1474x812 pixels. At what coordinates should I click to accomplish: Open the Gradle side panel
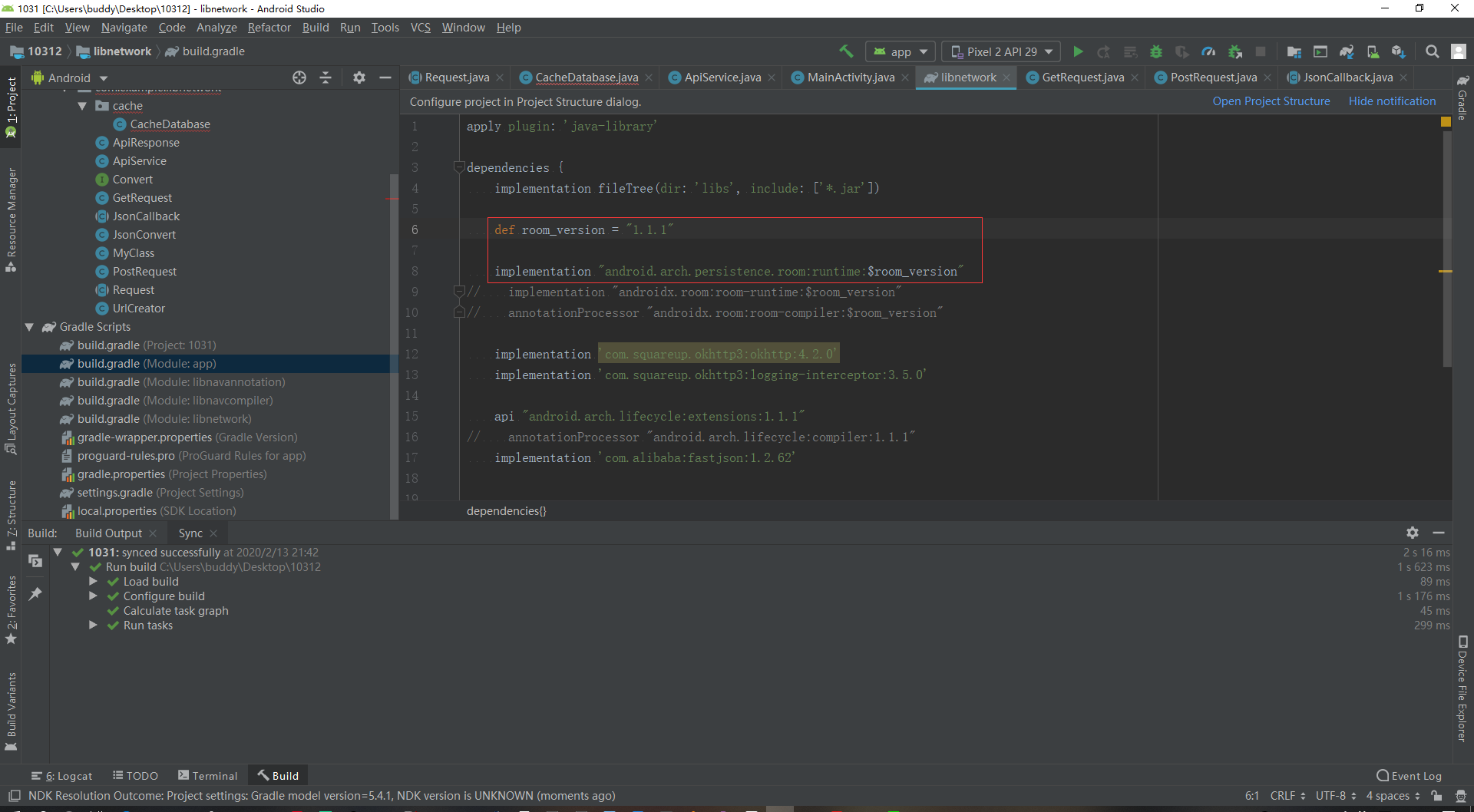[x=1462, y=98]
